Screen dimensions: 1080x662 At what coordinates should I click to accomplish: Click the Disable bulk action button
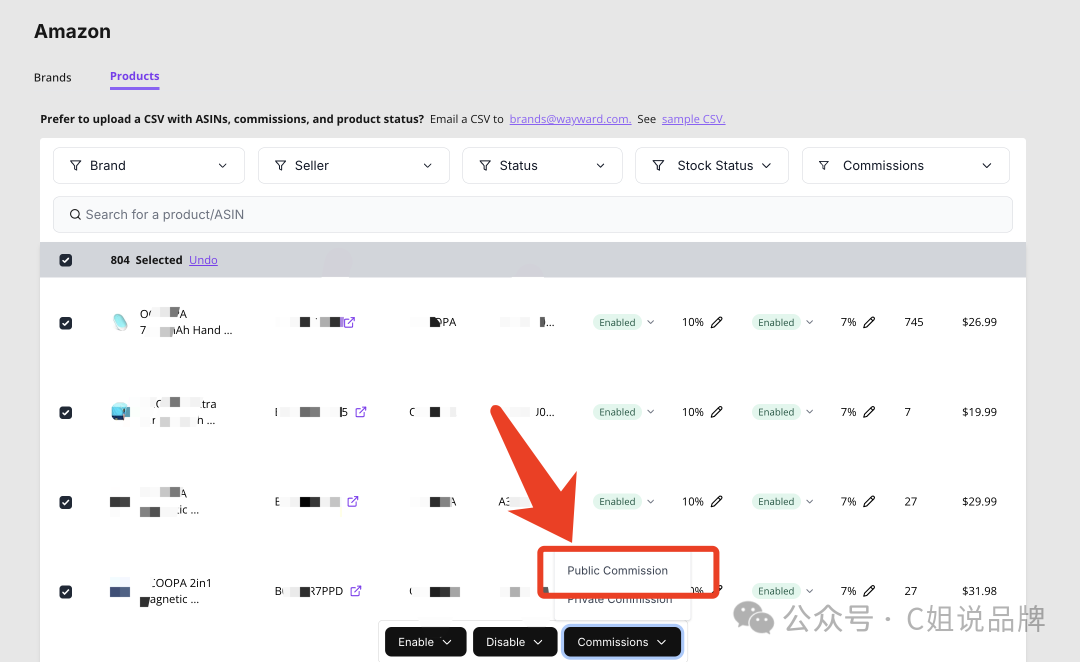514,642
